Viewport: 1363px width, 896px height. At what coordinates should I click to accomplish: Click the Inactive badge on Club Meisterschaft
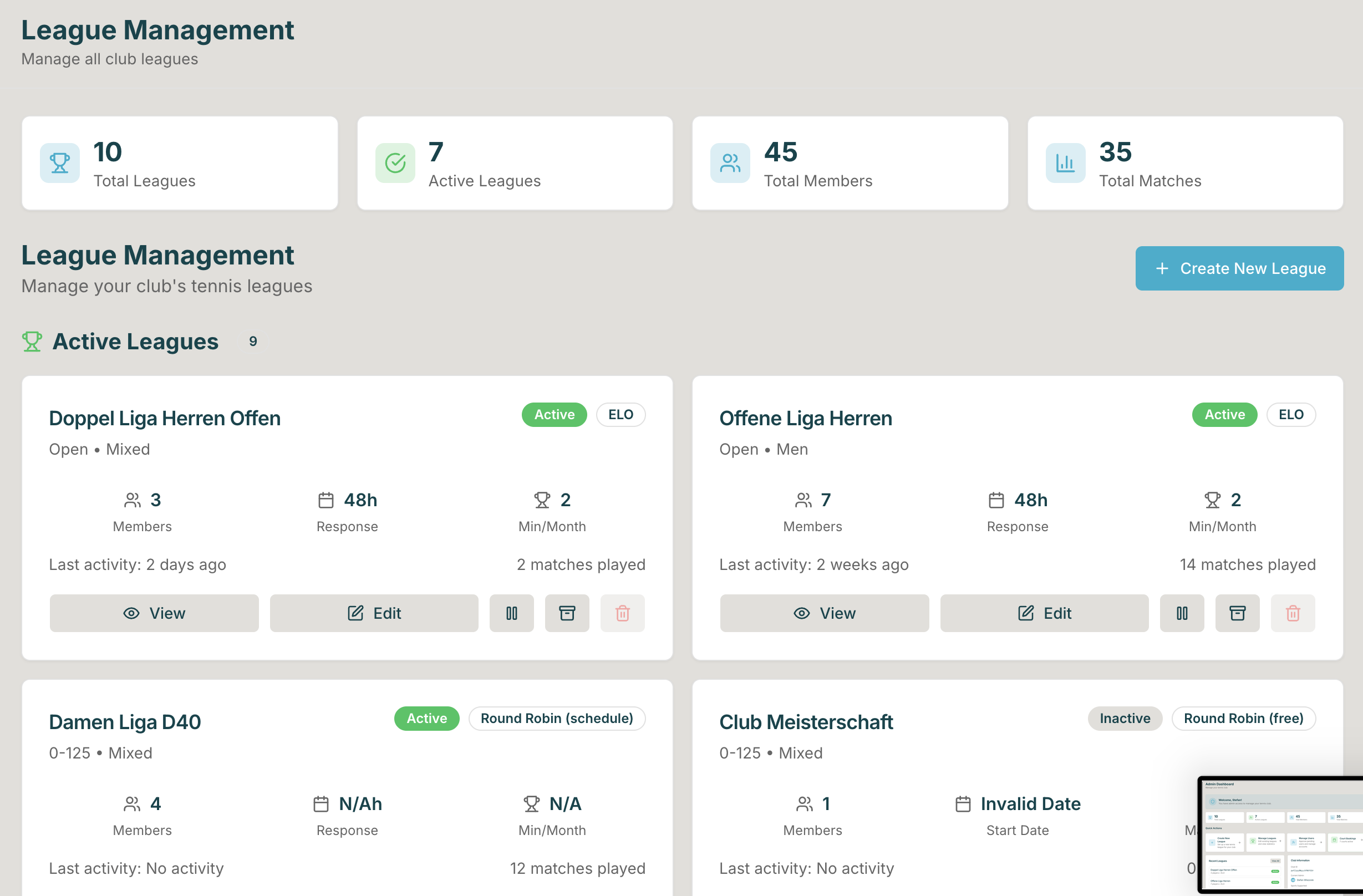(x=1125, y=719)
